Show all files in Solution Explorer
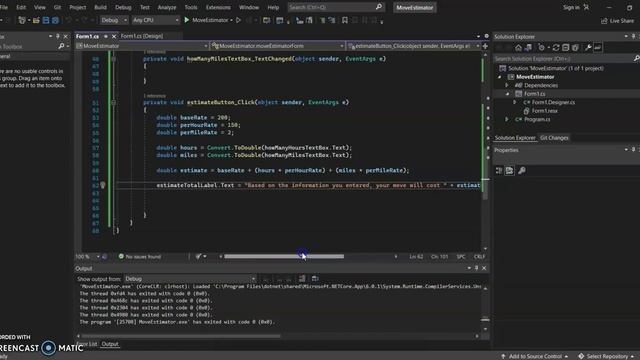 click(576, 48)
